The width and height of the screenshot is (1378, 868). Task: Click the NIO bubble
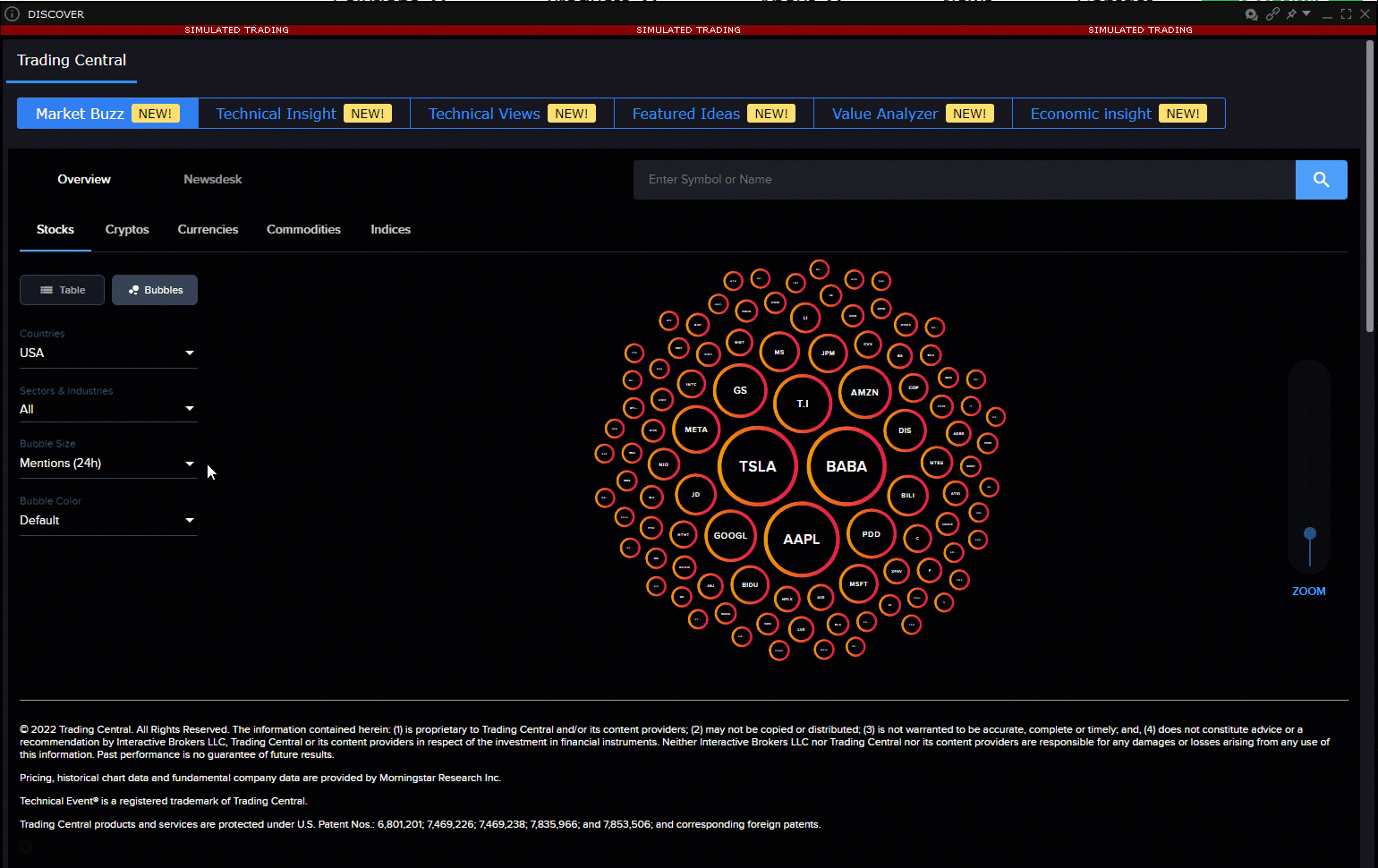click(x=663, y=464)
